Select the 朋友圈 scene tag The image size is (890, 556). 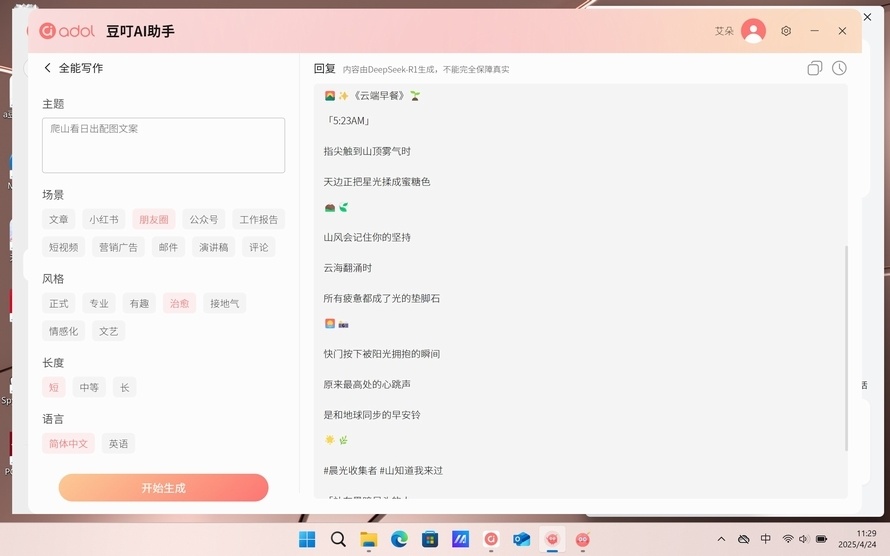point(154,220)
